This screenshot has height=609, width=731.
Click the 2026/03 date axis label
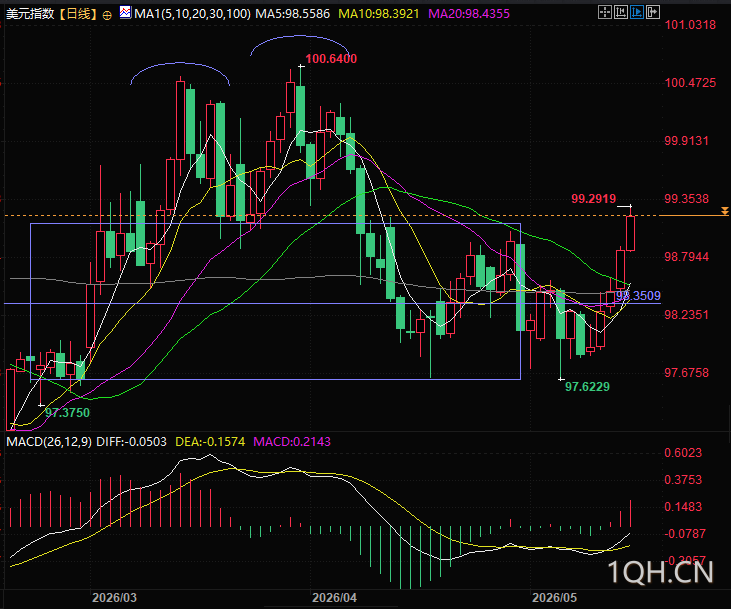(115, 598)
